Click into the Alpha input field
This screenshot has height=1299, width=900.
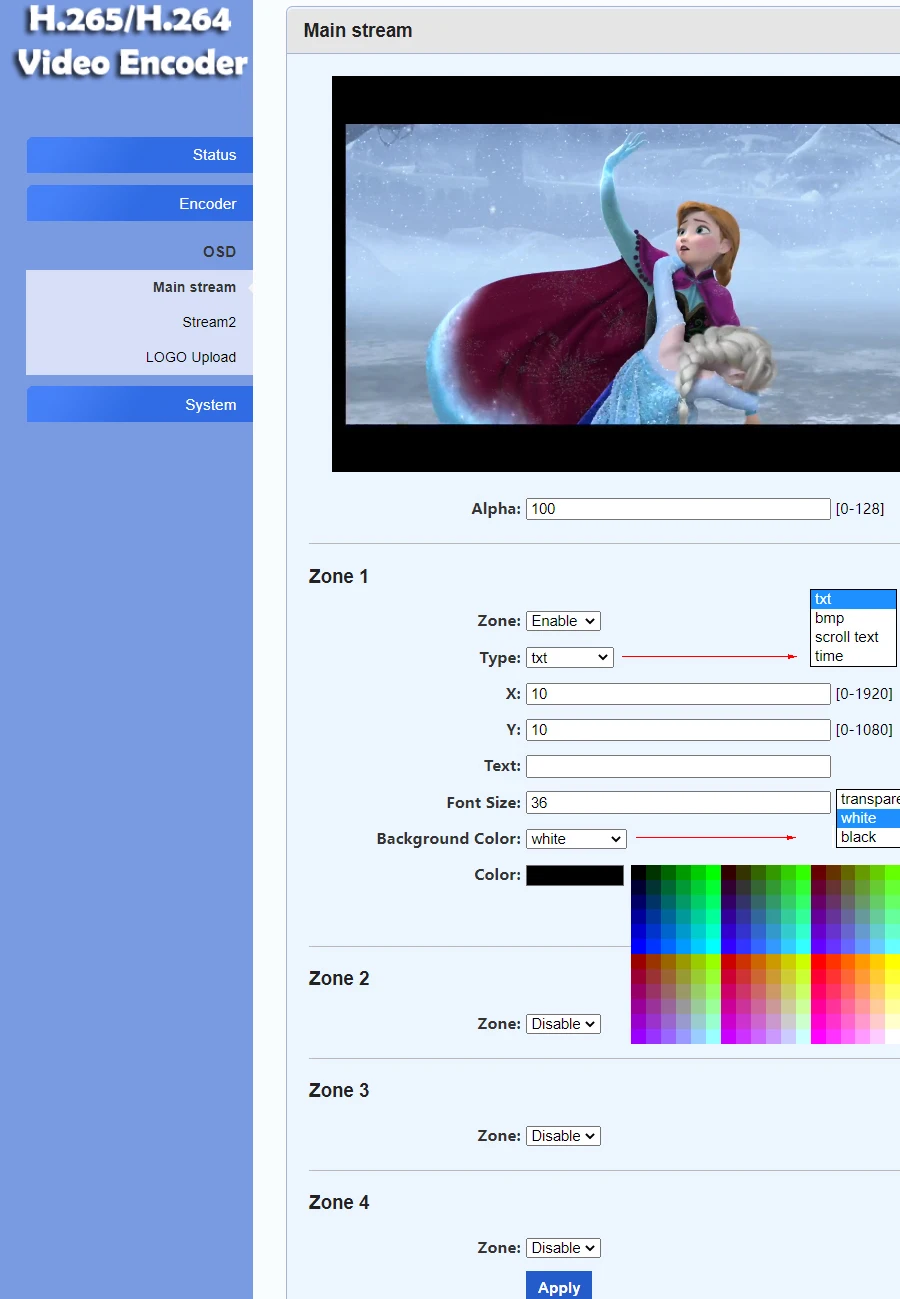coord(678,509)
